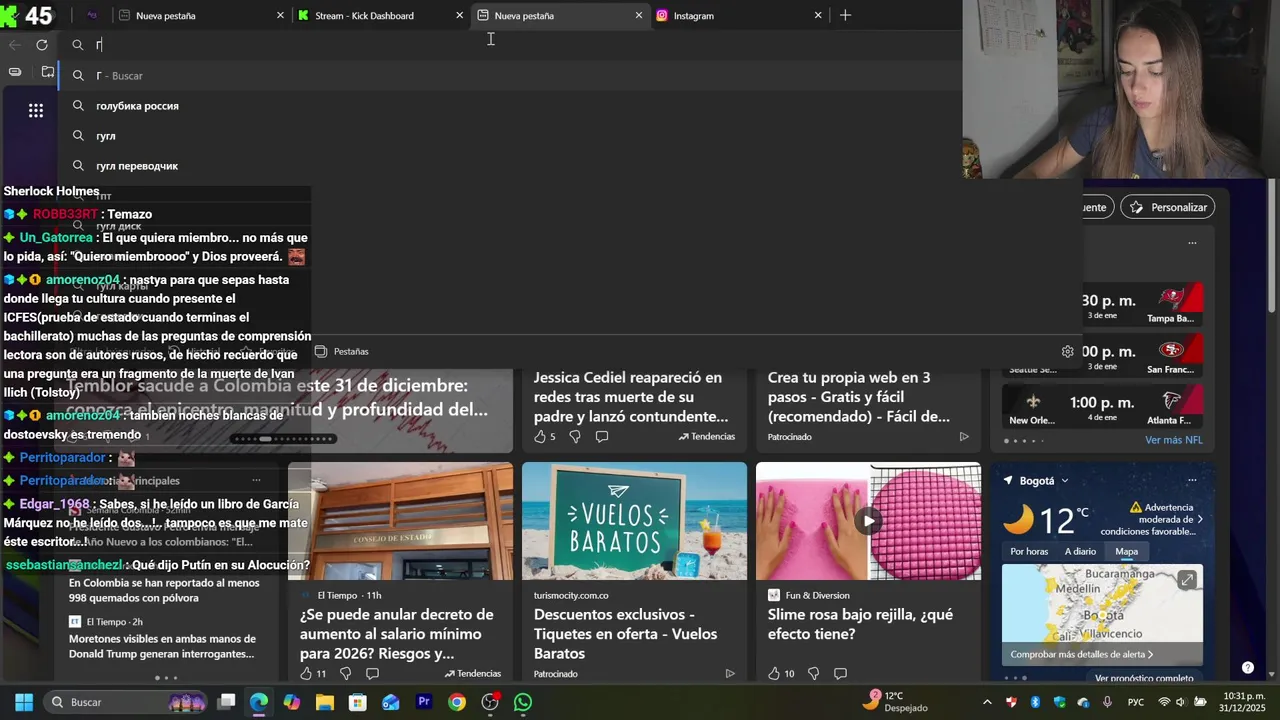Dislike the Jessica Cediel article
Screen dimensions: 1280x720
point(574,437)
